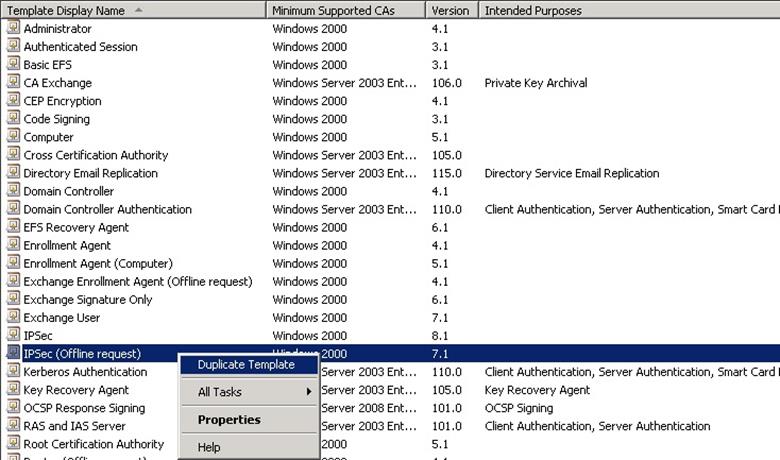Image resolution: width=780 pixels, height=460 pixels.
Task: Click the Cross Certification Authority icon
Action: (13, 154)
